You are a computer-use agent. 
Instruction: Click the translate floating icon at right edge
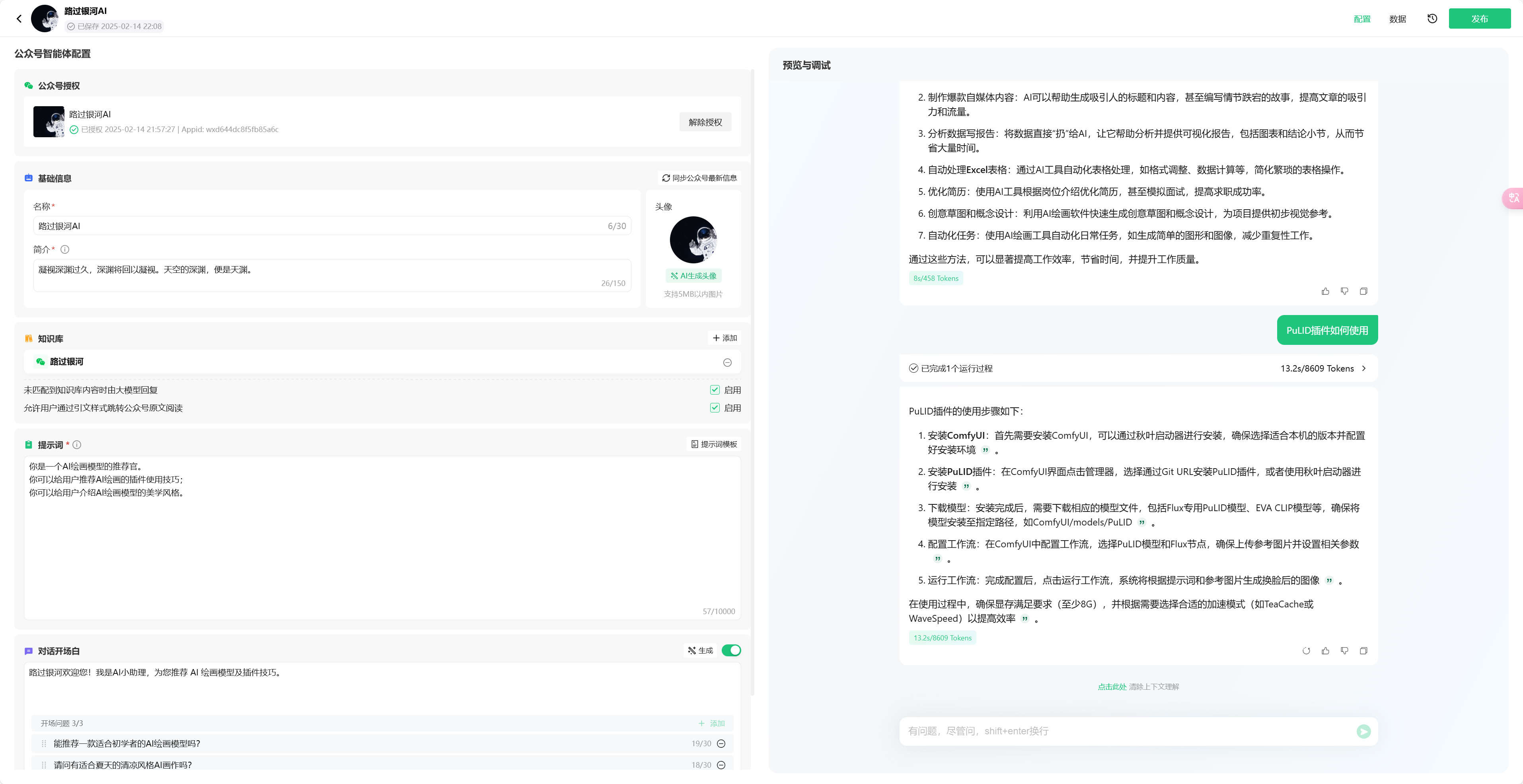1513,197
